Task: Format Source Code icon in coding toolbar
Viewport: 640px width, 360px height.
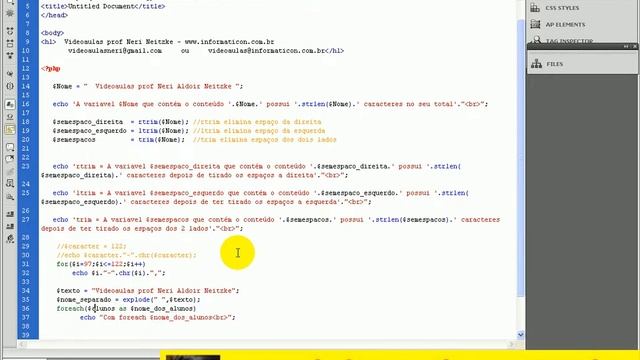Action: tap(10, 239)
